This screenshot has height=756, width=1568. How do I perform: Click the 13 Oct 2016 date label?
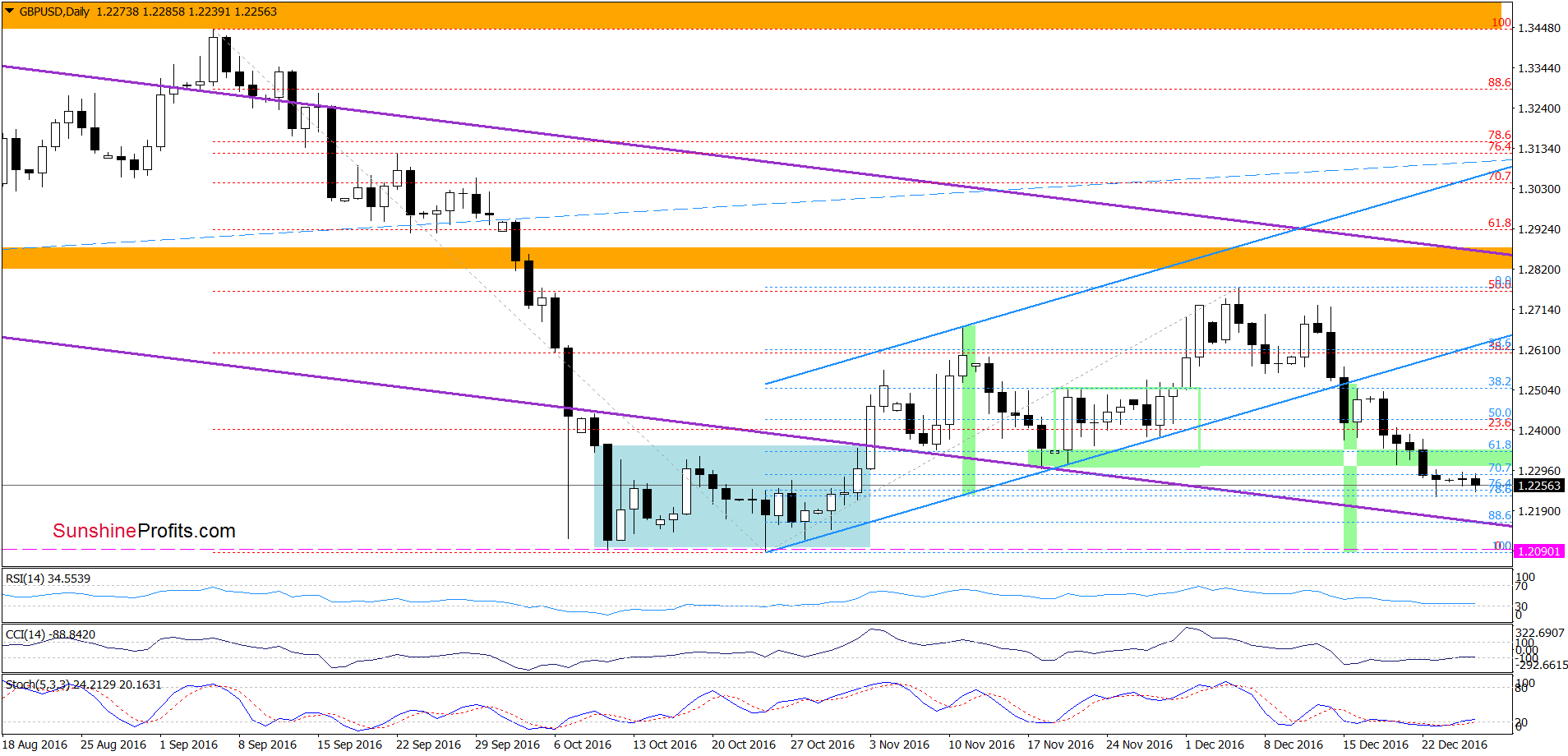point(665,744)
